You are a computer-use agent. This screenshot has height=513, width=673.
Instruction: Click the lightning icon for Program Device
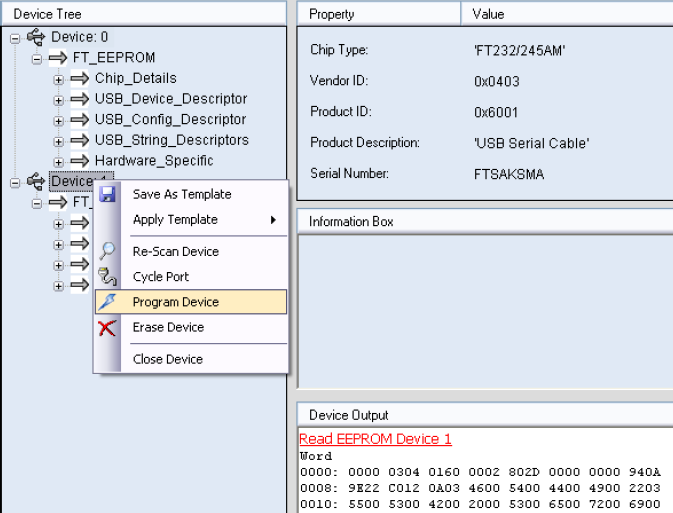pos(107,302)
